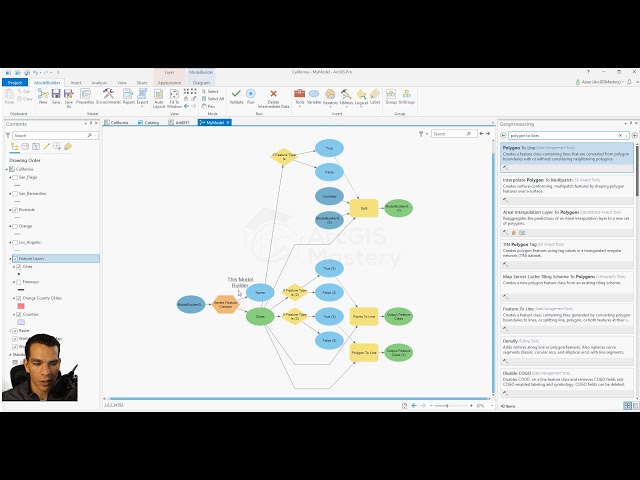The width and height of the screenshot is (640, 480).
Task: Open the Utilities dropdown
Action: 346,98
